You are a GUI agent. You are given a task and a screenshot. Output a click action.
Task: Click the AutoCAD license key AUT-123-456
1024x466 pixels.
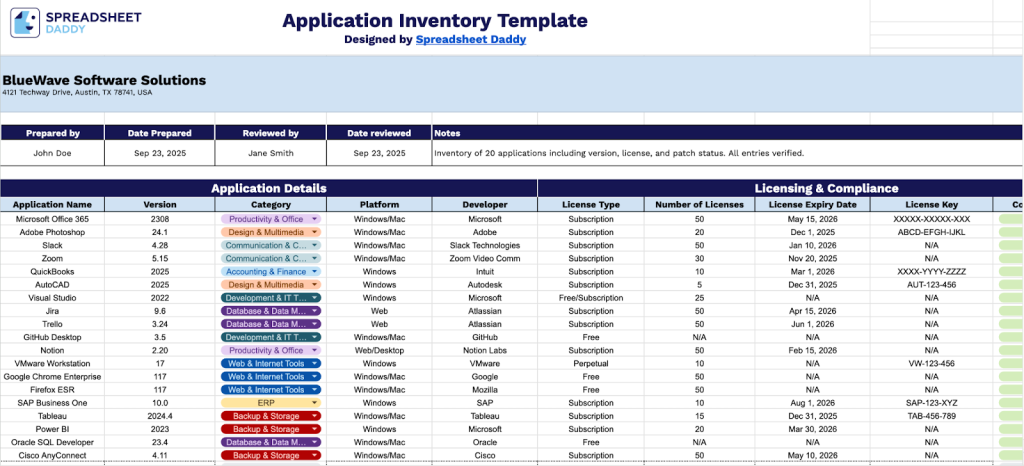(932, 284)
